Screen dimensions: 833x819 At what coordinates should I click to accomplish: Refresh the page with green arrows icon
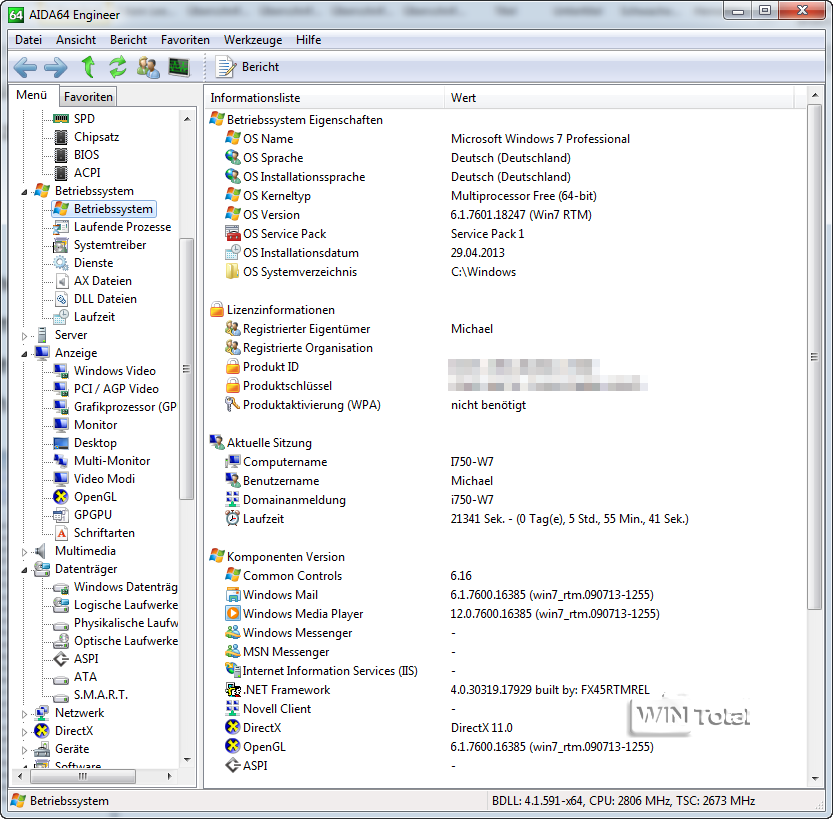(118, 68)
